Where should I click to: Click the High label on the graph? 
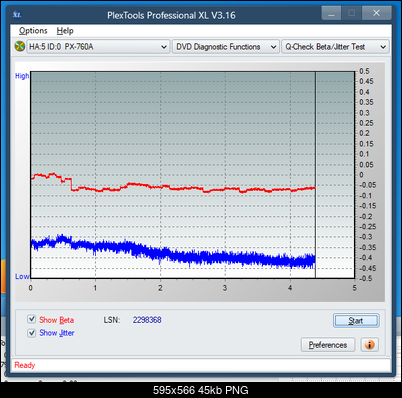point(22,76)
